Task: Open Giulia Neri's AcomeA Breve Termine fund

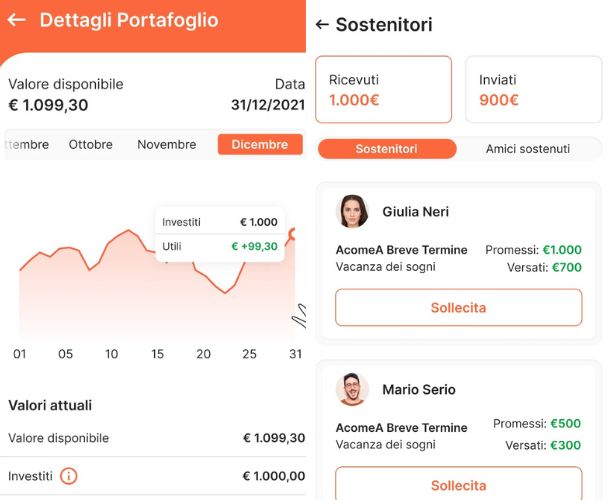Action: (x=401, y=250)
